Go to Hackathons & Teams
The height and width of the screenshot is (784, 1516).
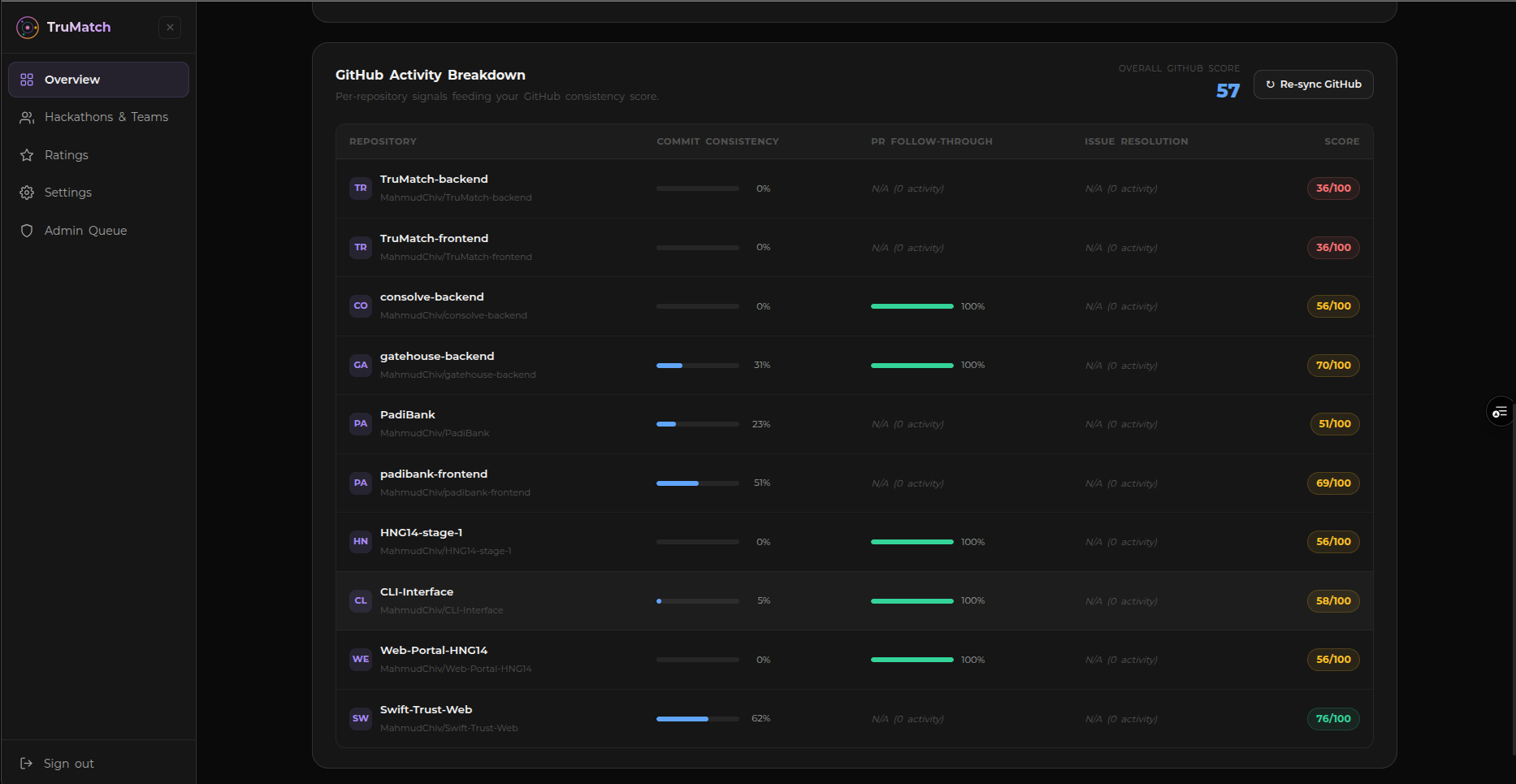point(98,117)
